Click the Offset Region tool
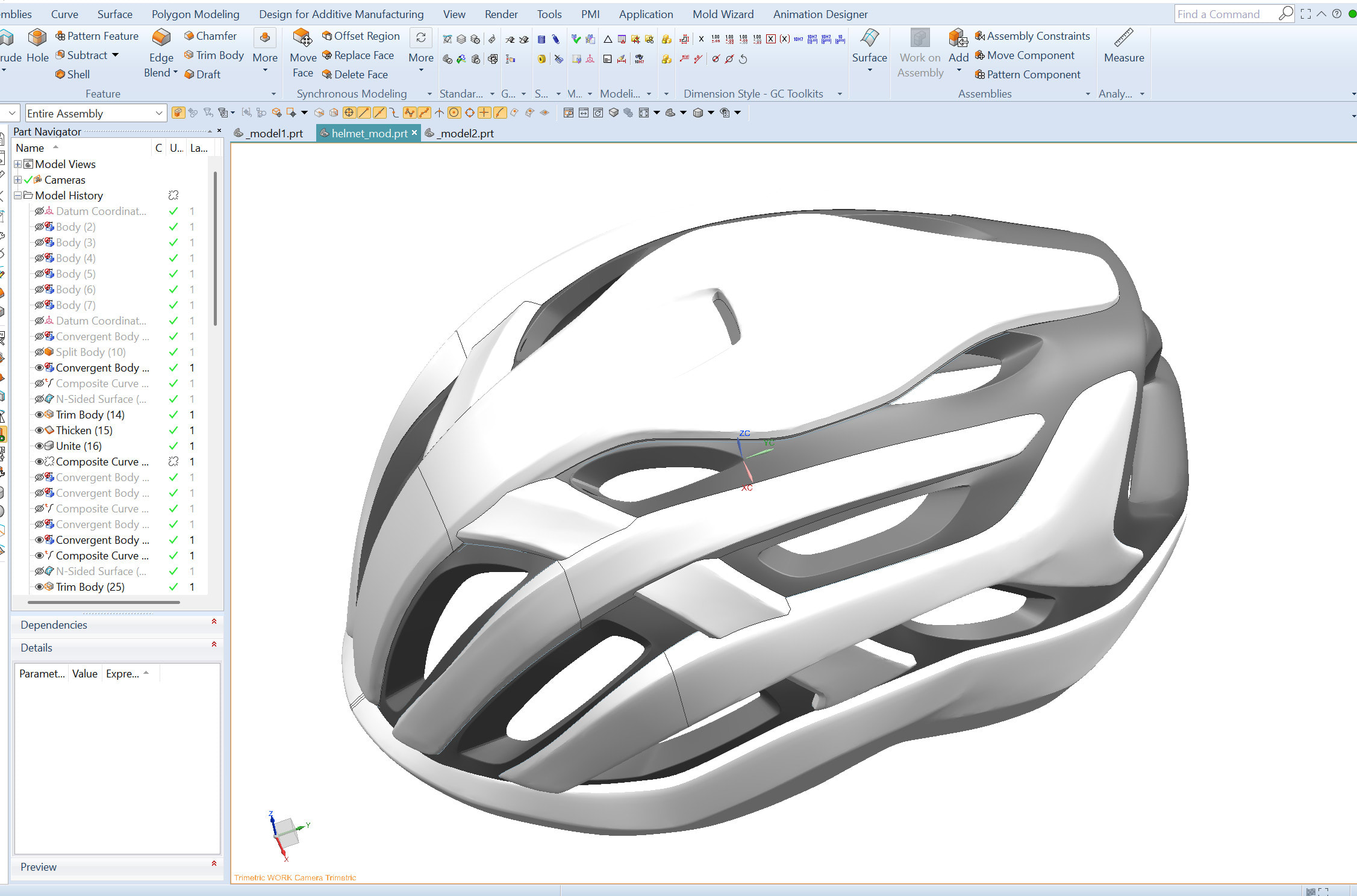Screen dimensions: 1357x896 pyautogui.click(x=360, y=36)
